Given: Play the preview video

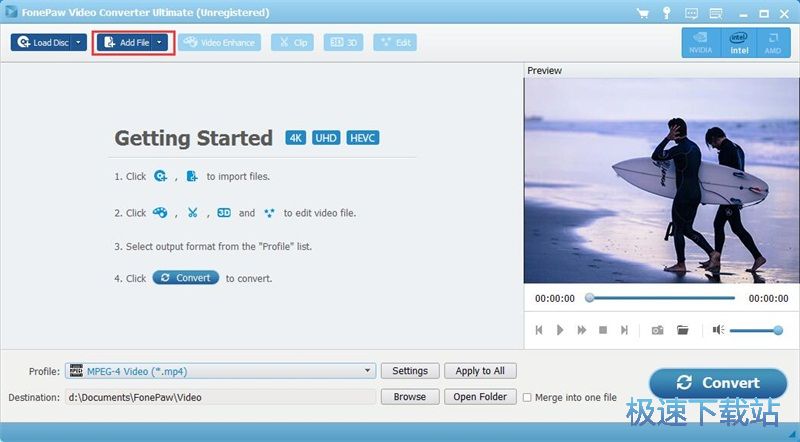Looking at the screenshot, I should tap(560, 330).
